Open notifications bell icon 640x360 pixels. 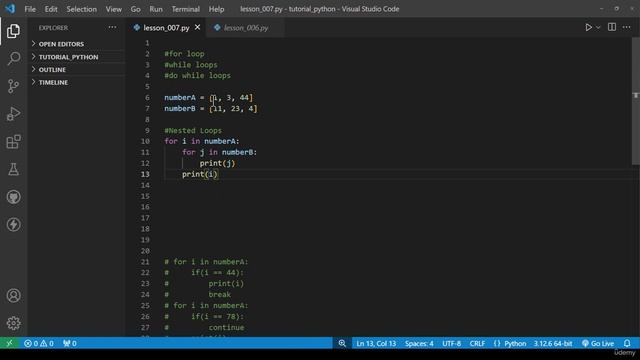pos(627,343)
